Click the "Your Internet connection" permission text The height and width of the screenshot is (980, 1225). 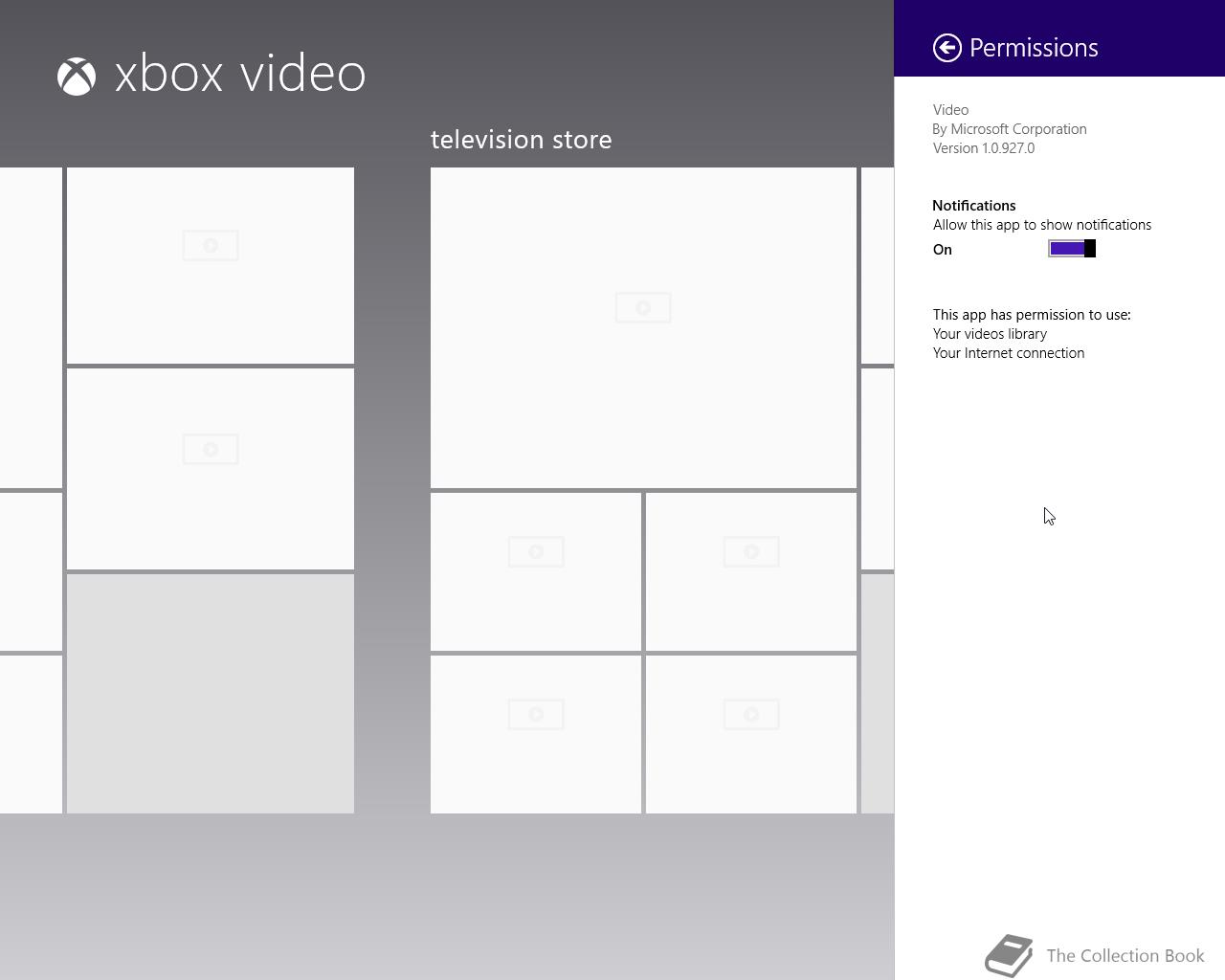tap(1009, 353)
